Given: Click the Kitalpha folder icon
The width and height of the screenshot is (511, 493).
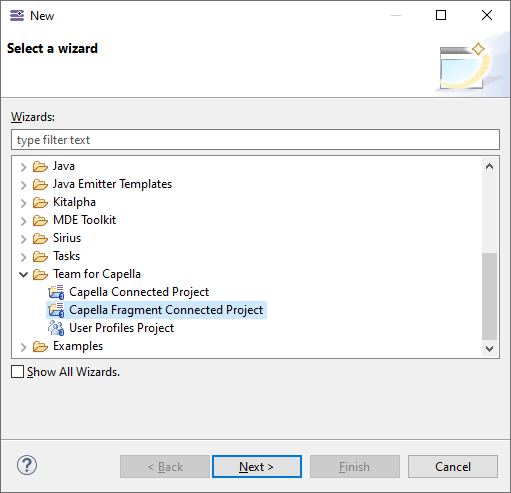Looking at the screenshot, I should pos(40,202).
